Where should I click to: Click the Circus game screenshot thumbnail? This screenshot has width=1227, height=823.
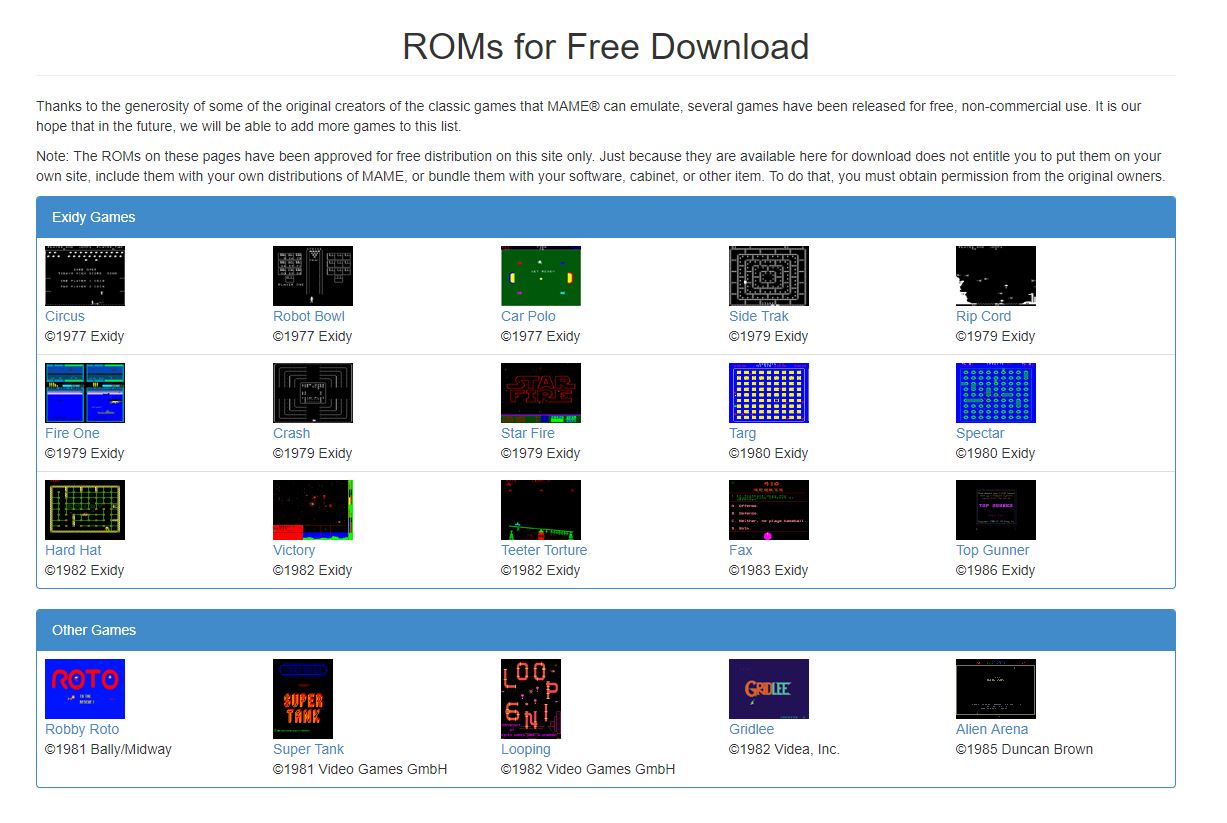(x=85, y=276)
